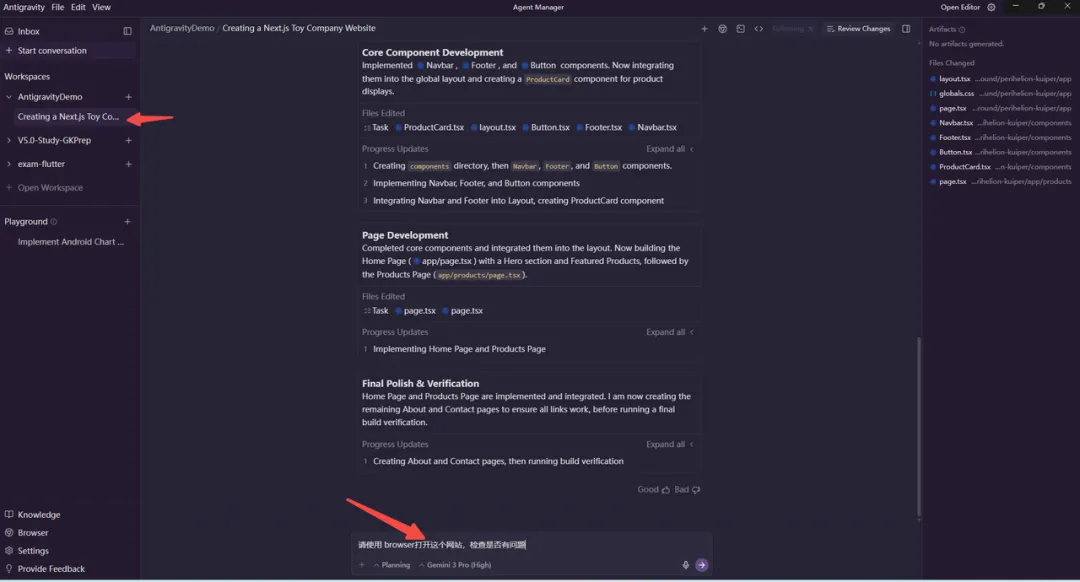1080x582 pixels.
Task: Open the Inbox
Action: tap(28, 31)
